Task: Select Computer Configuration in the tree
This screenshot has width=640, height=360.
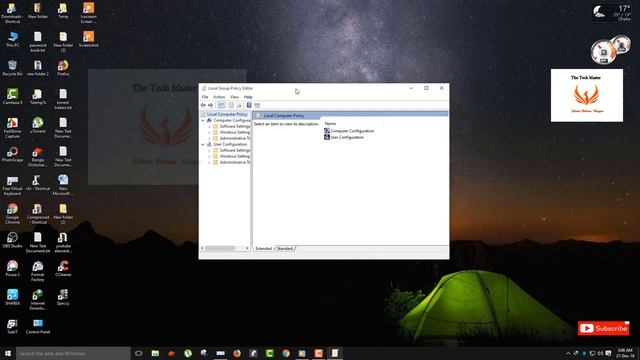Action: pyautogui.click(x=231, y=120)
